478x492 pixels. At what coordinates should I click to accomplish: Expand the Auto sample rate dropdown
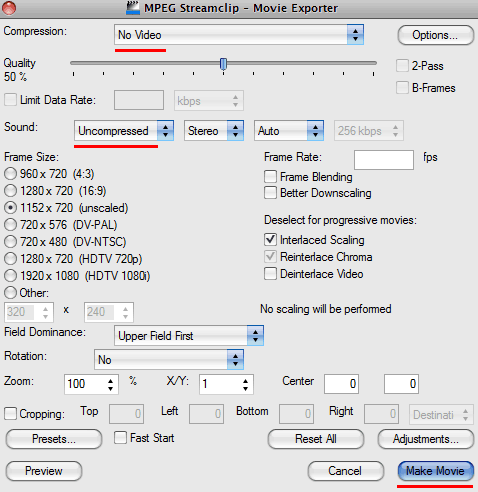coord(289,131)
